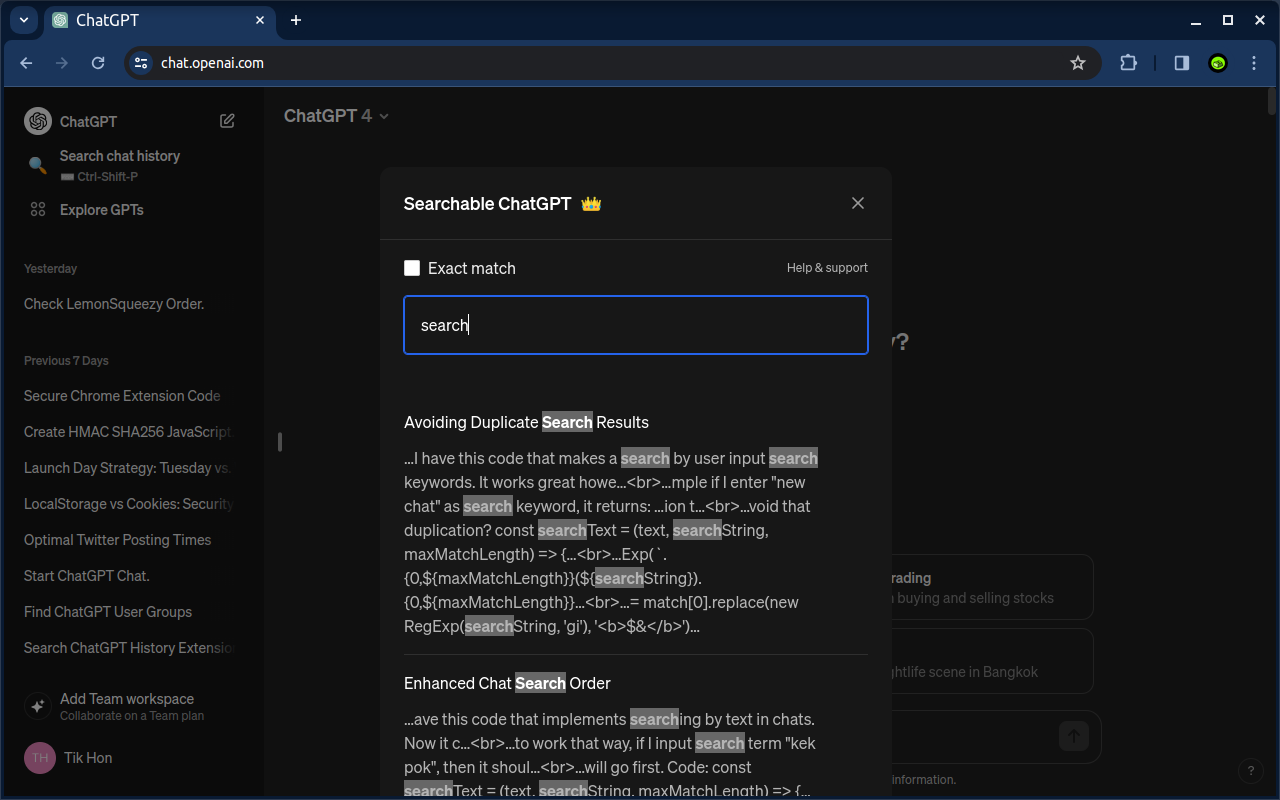Expand the ChatGPT 4 model dropdown
This screenshot has height=800, width=1280.
coord(336,116)
